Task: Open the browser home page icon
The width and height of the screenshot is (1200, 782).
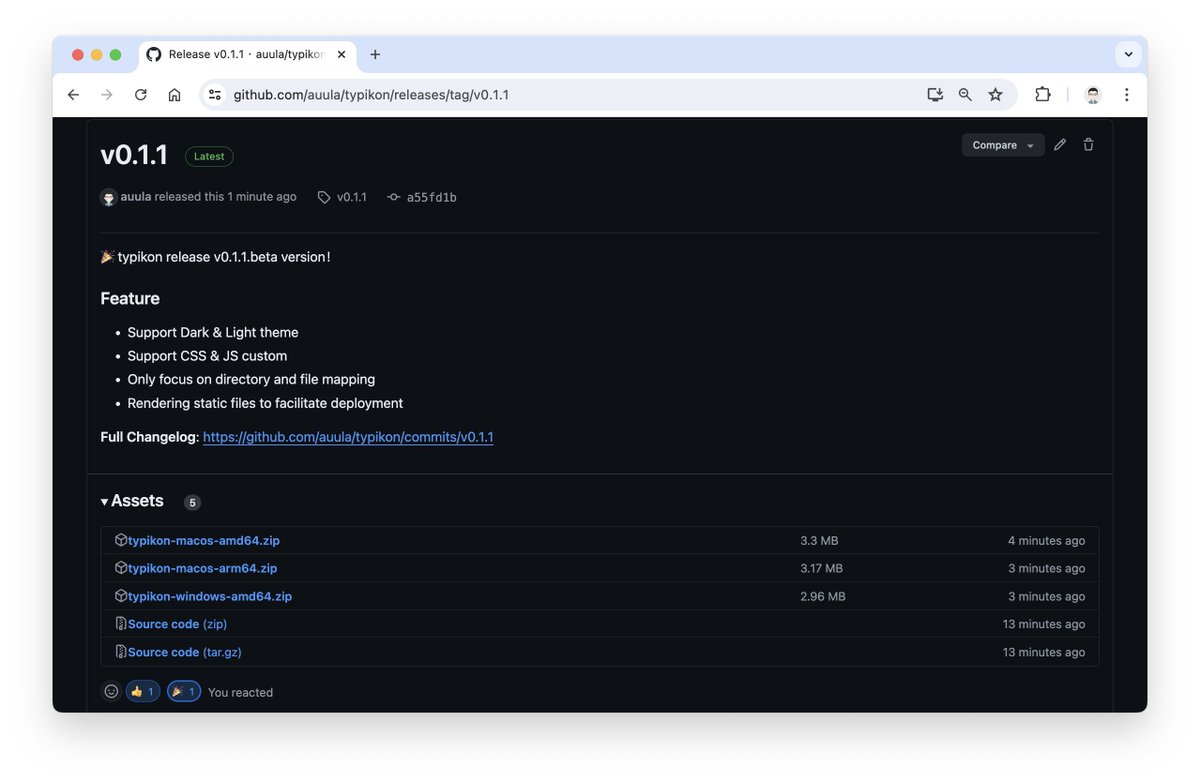Action: point(174,95)
